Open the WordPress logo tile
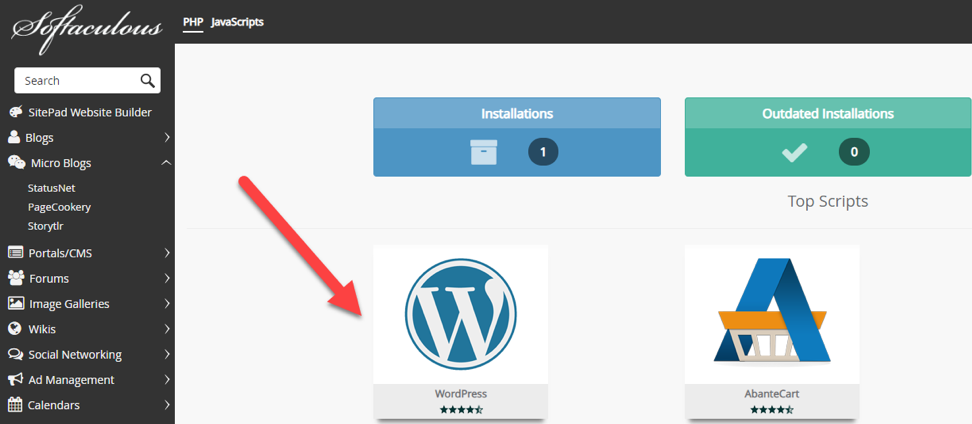The image size is (972, 424). click(x=461, y=314)
